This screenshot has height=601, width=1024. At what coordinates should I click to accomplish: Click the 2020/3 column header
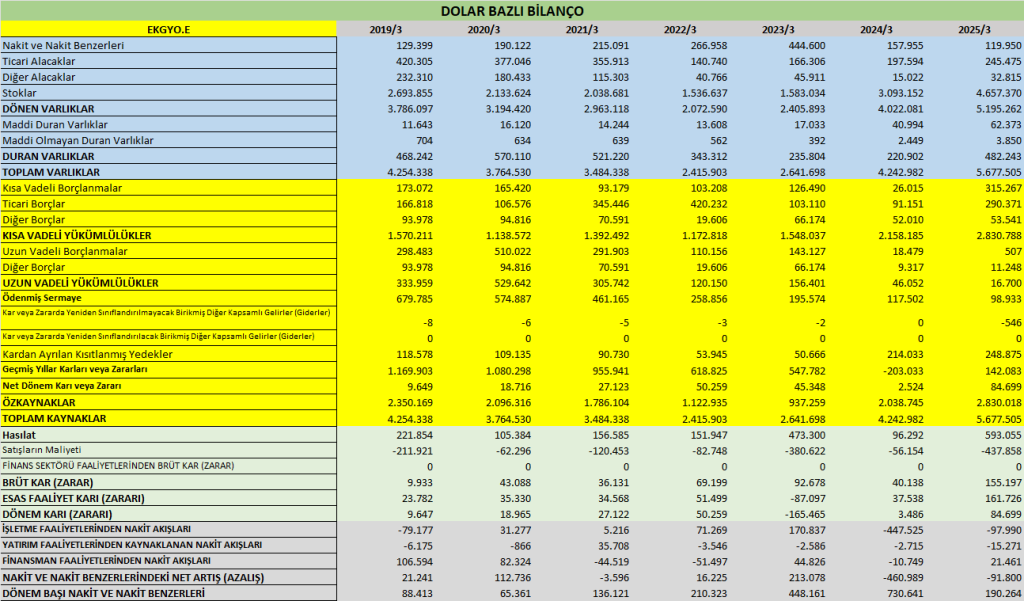point(484,29)
